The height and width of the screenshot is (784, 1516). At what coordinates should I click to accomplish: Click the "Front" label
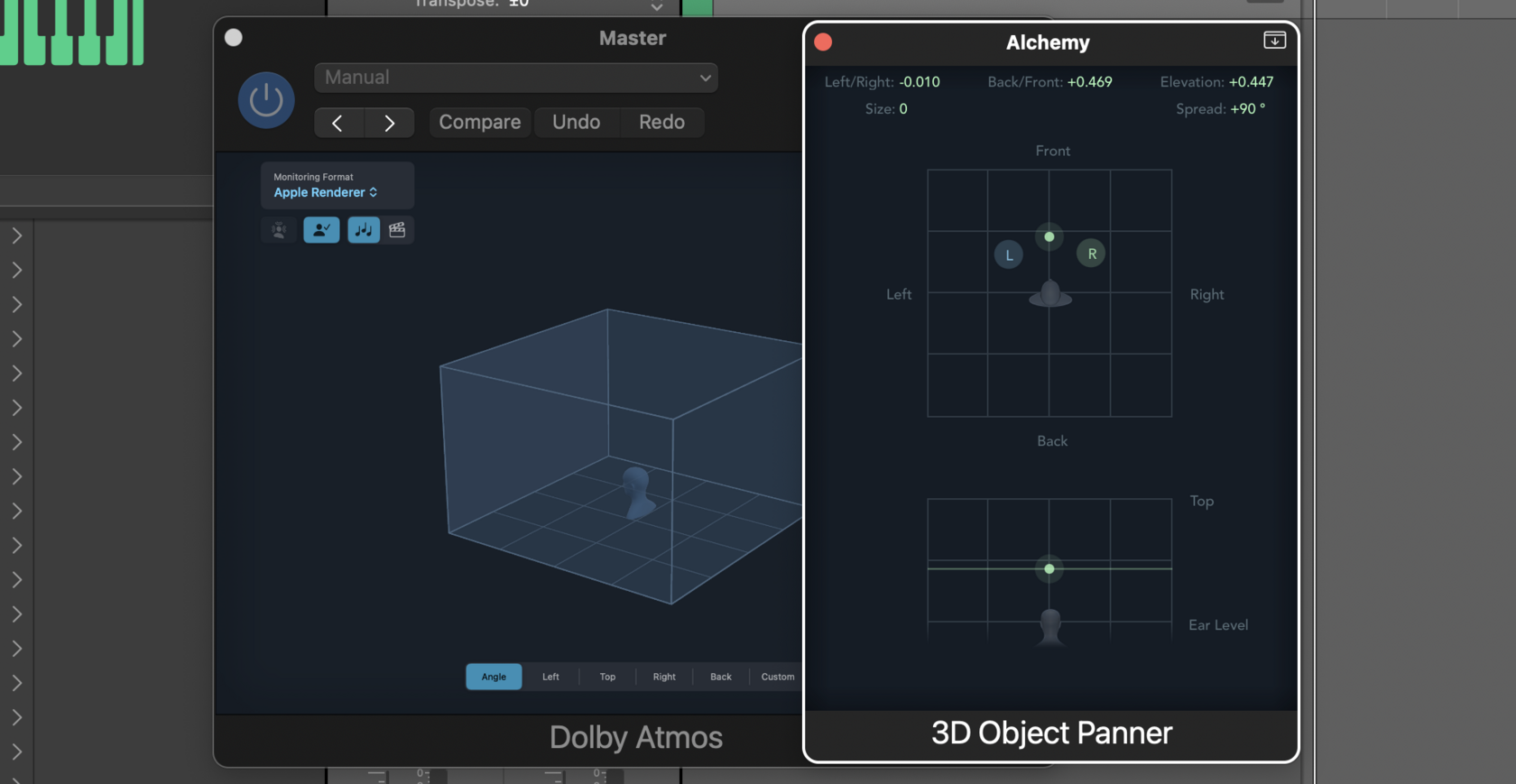coord(1053,151)
